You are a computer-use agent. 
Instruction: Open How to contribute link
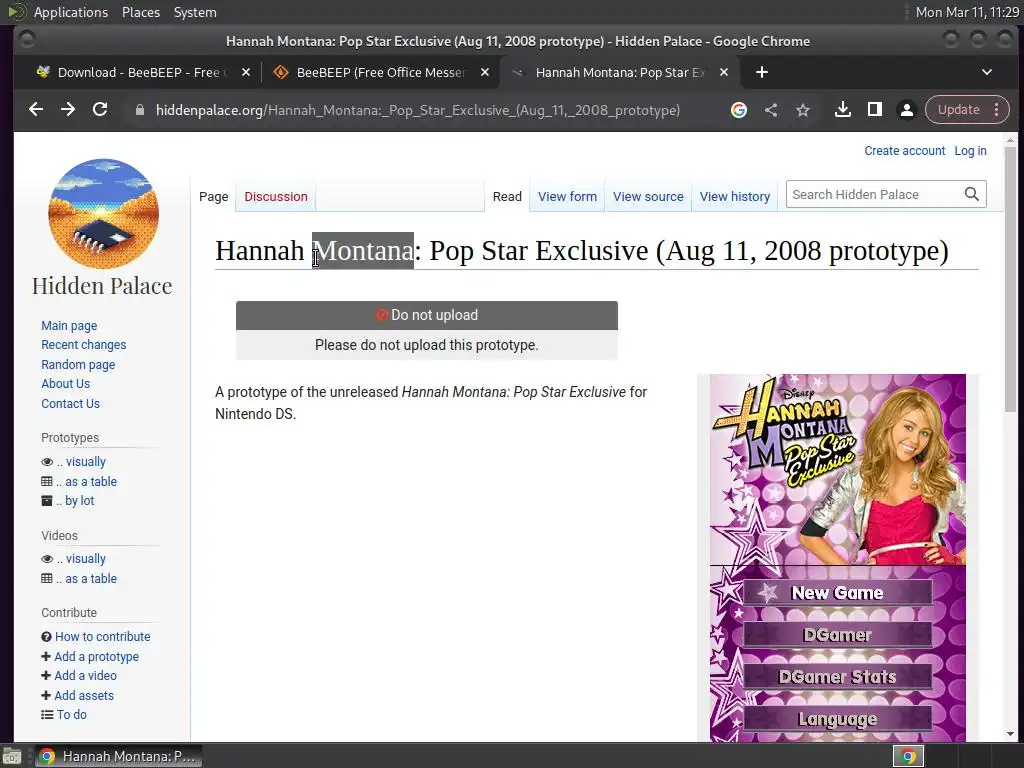coord(103,636)
